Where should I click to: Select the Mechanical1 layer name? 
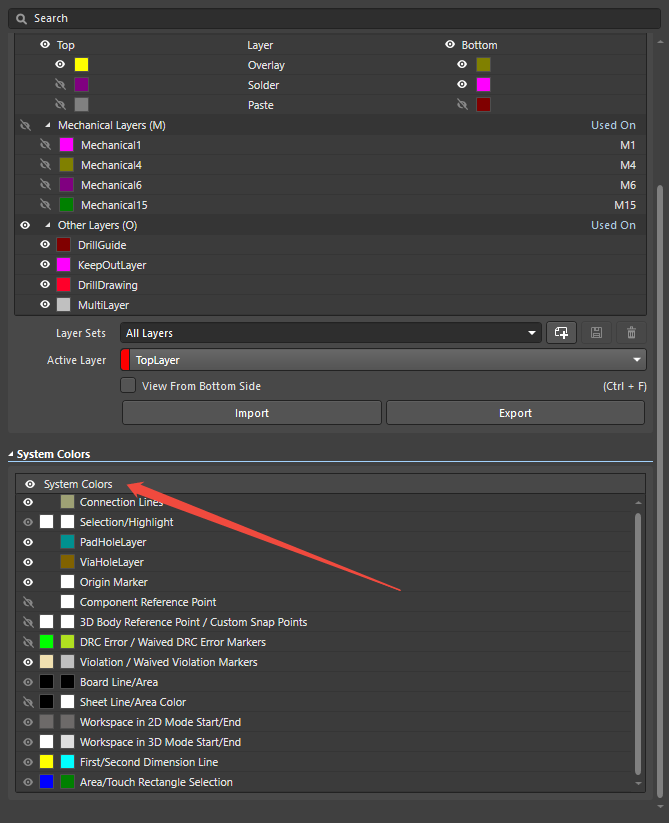pyautogui.click(x=111, y=145)
